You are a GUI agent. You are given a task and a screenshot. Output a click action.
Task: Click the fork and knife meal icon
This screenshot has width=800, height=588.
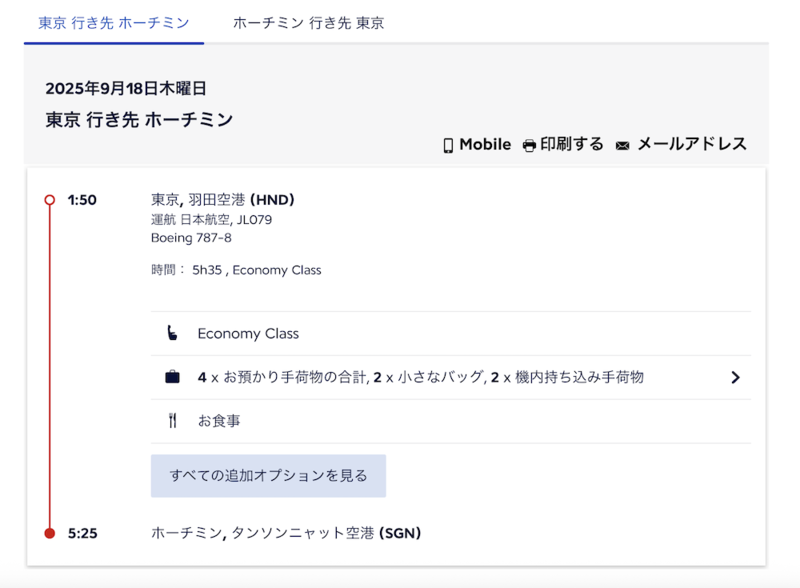coord(172,421)
